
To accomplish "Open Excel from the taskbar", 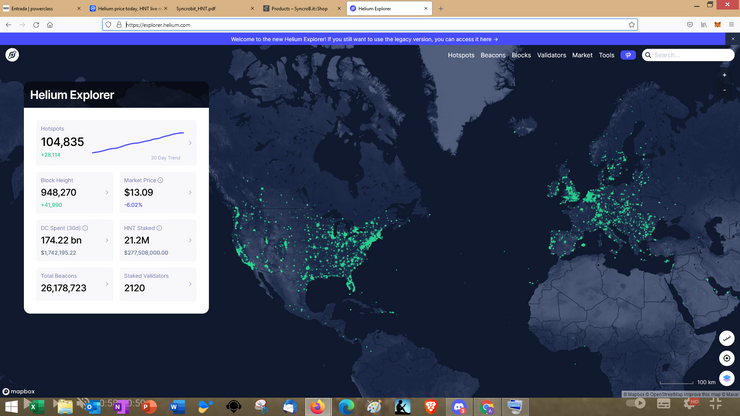I will click(35, 407).
